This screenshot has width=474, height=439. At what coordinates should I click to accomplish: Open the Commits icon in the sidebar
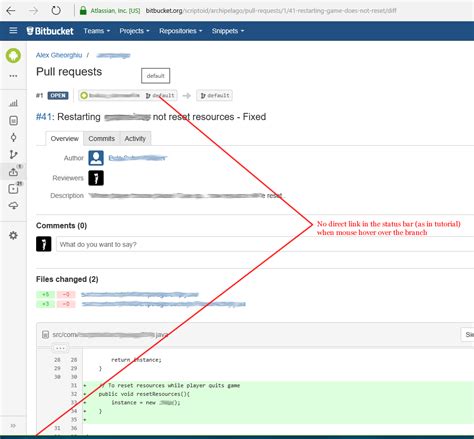[x=13, y=137]
